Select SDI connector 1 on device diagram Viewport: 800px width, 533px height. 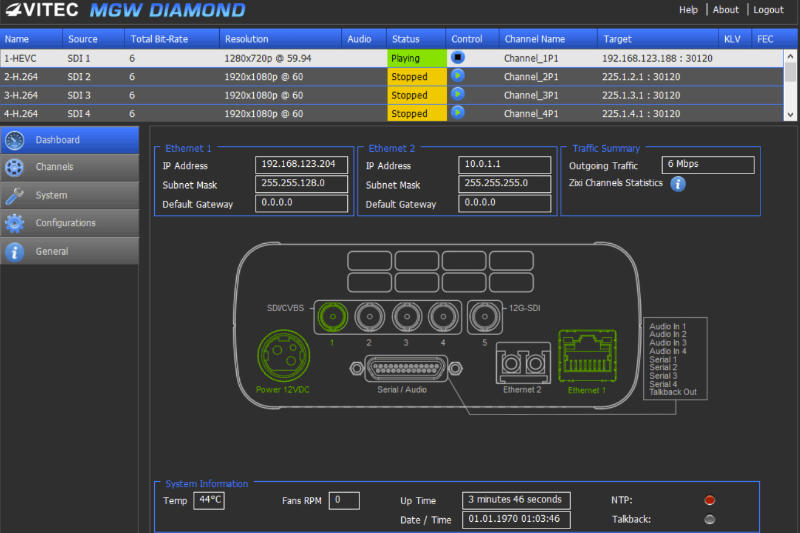333,317
